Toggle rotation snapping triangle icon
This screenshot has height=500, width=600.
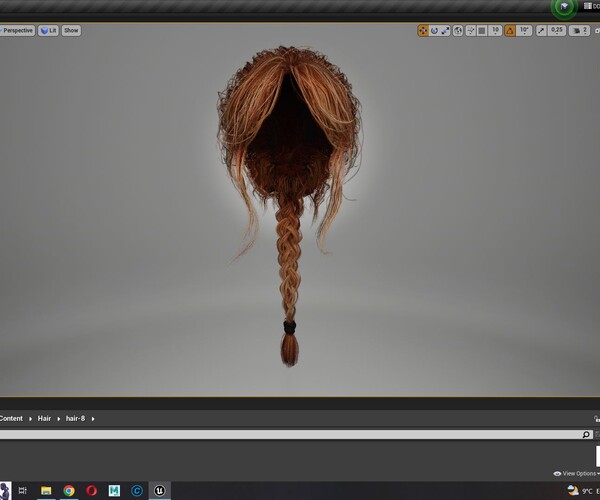(510, 31)
